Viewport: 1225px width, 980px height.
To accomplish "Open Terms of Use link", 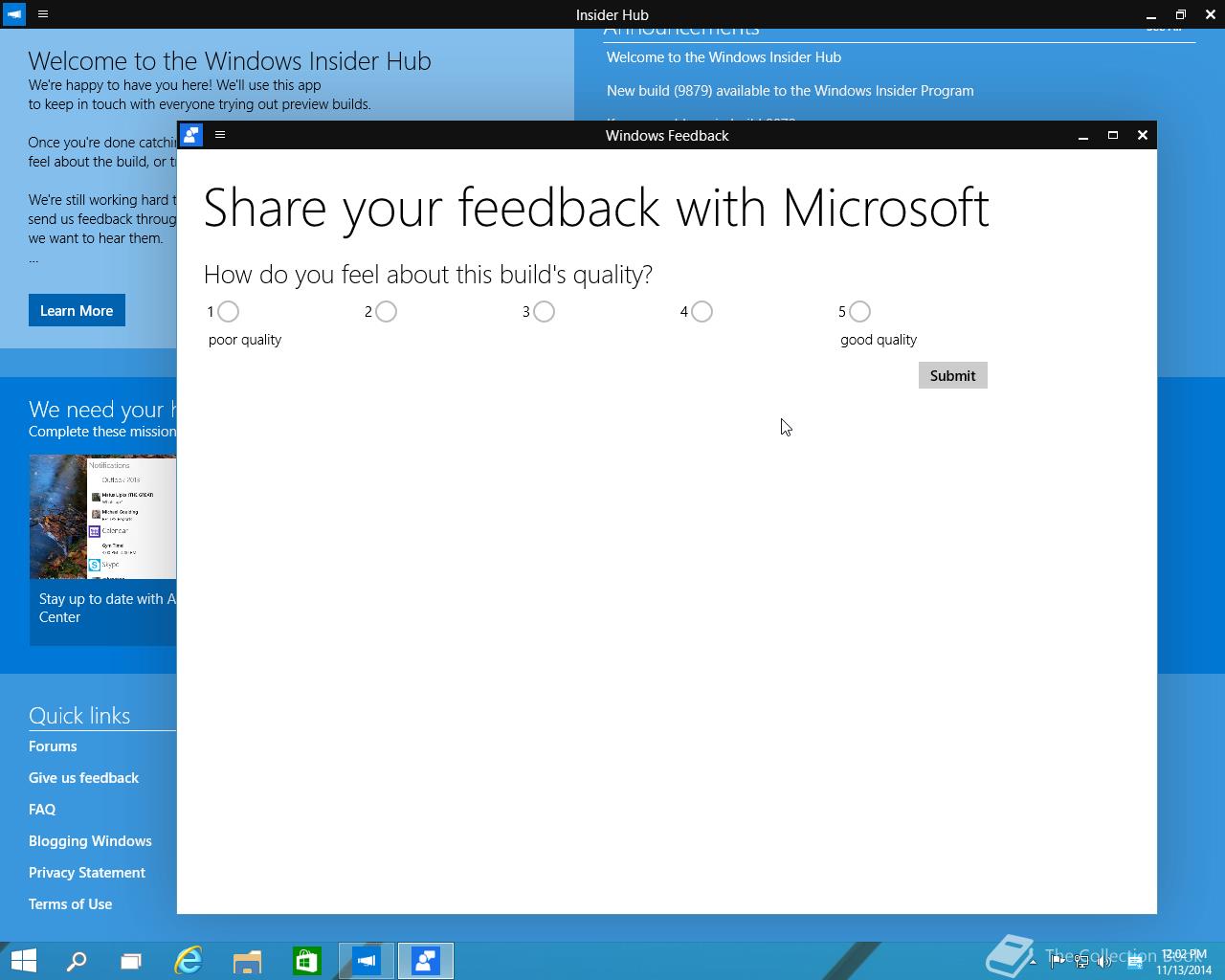I will [x=70, y=904].
